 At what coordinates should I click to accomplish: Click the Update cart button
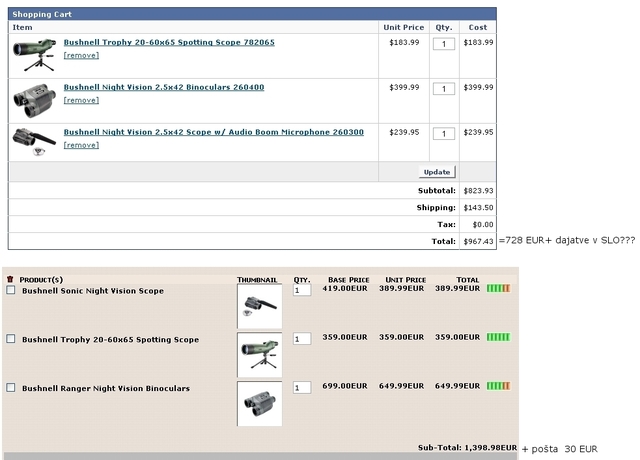tap(437, 172)
